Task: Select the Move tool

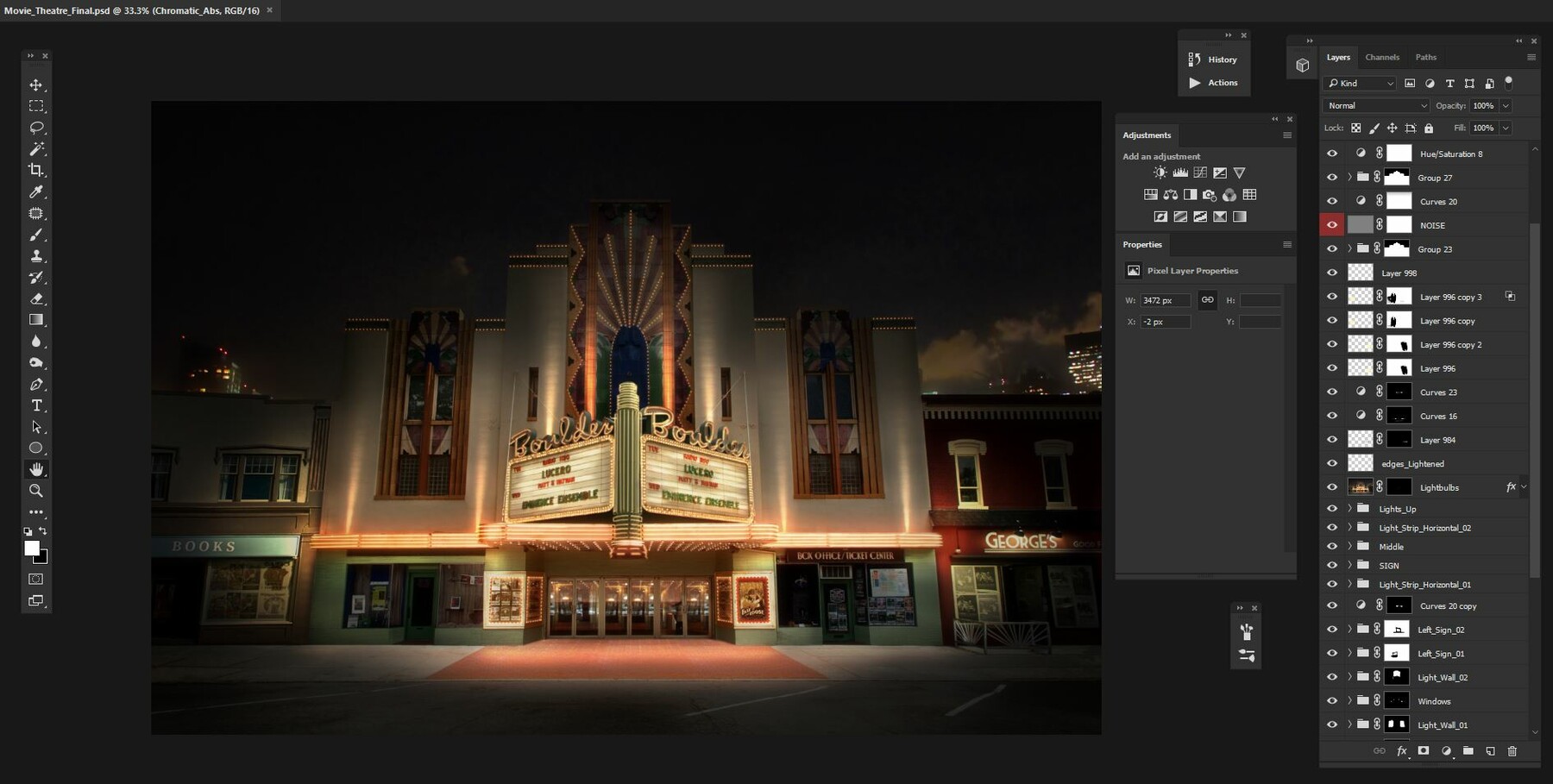Action: 36,85
